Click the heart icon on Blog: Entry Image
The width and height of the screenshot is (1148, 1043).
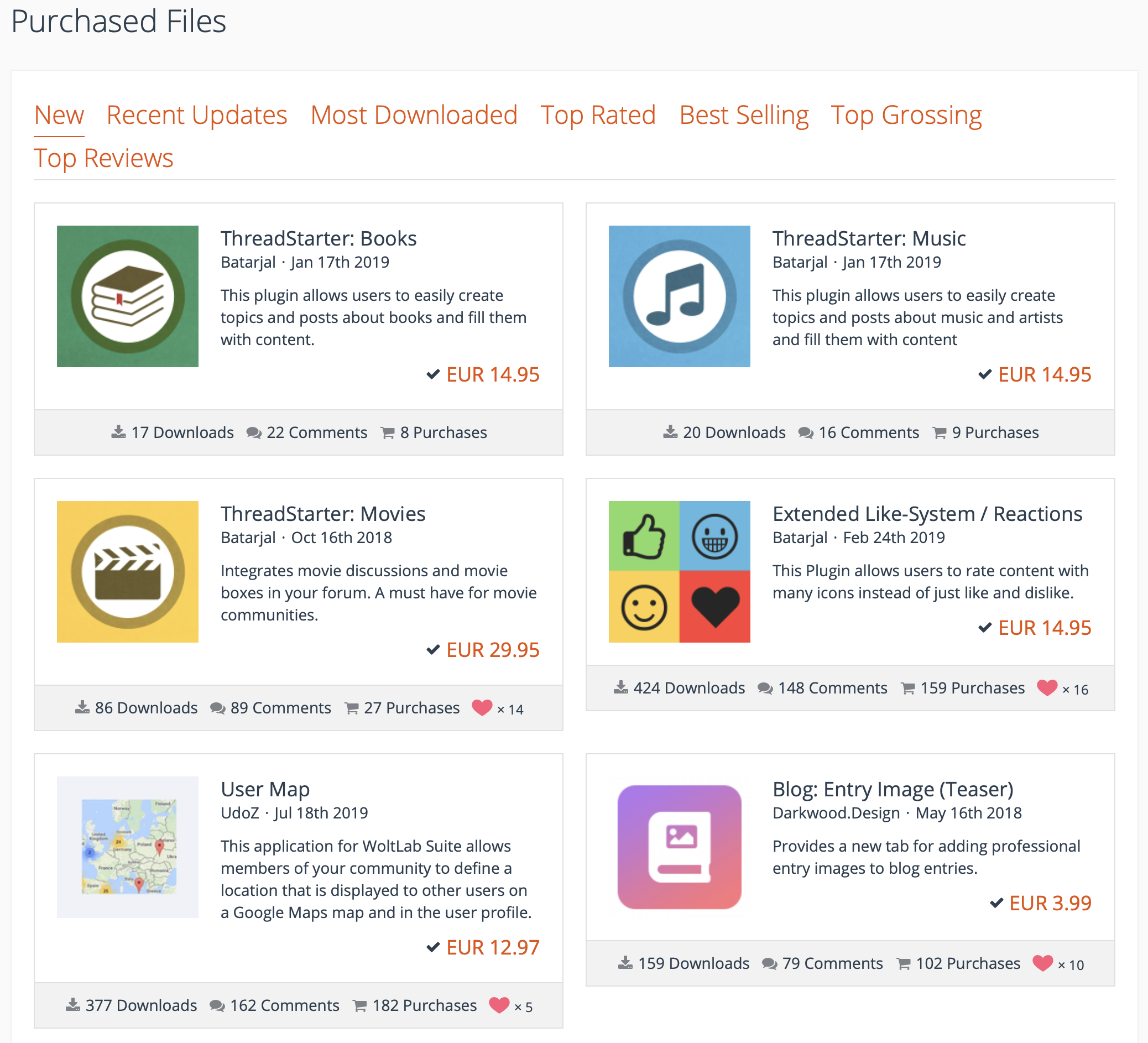click(1042, 963)
